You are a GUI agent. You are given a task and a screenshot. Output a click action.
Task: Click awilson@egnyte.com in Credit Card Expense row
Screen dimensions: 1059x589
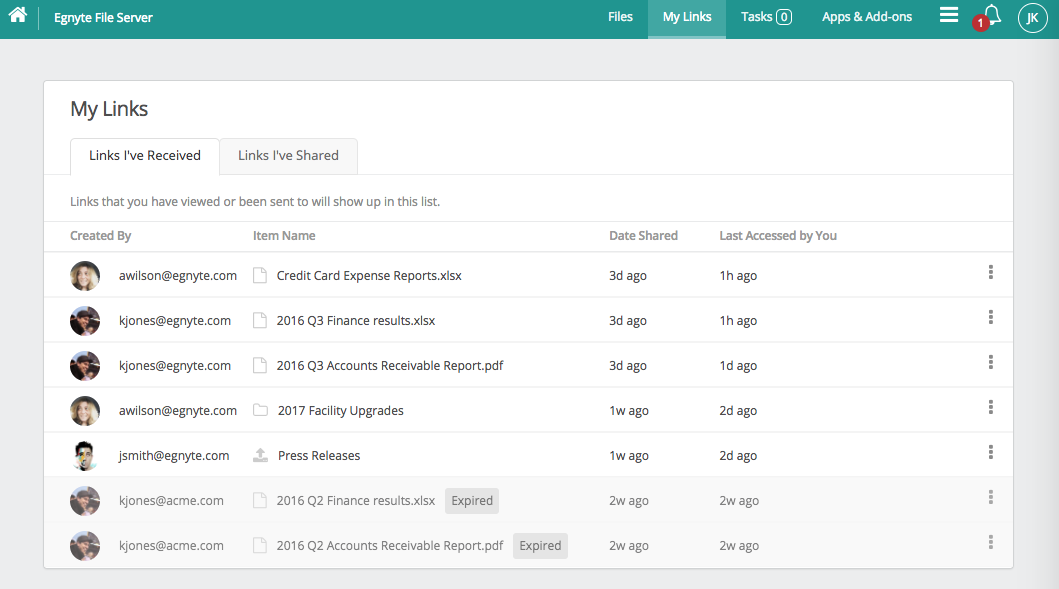(x=178, y=276)
